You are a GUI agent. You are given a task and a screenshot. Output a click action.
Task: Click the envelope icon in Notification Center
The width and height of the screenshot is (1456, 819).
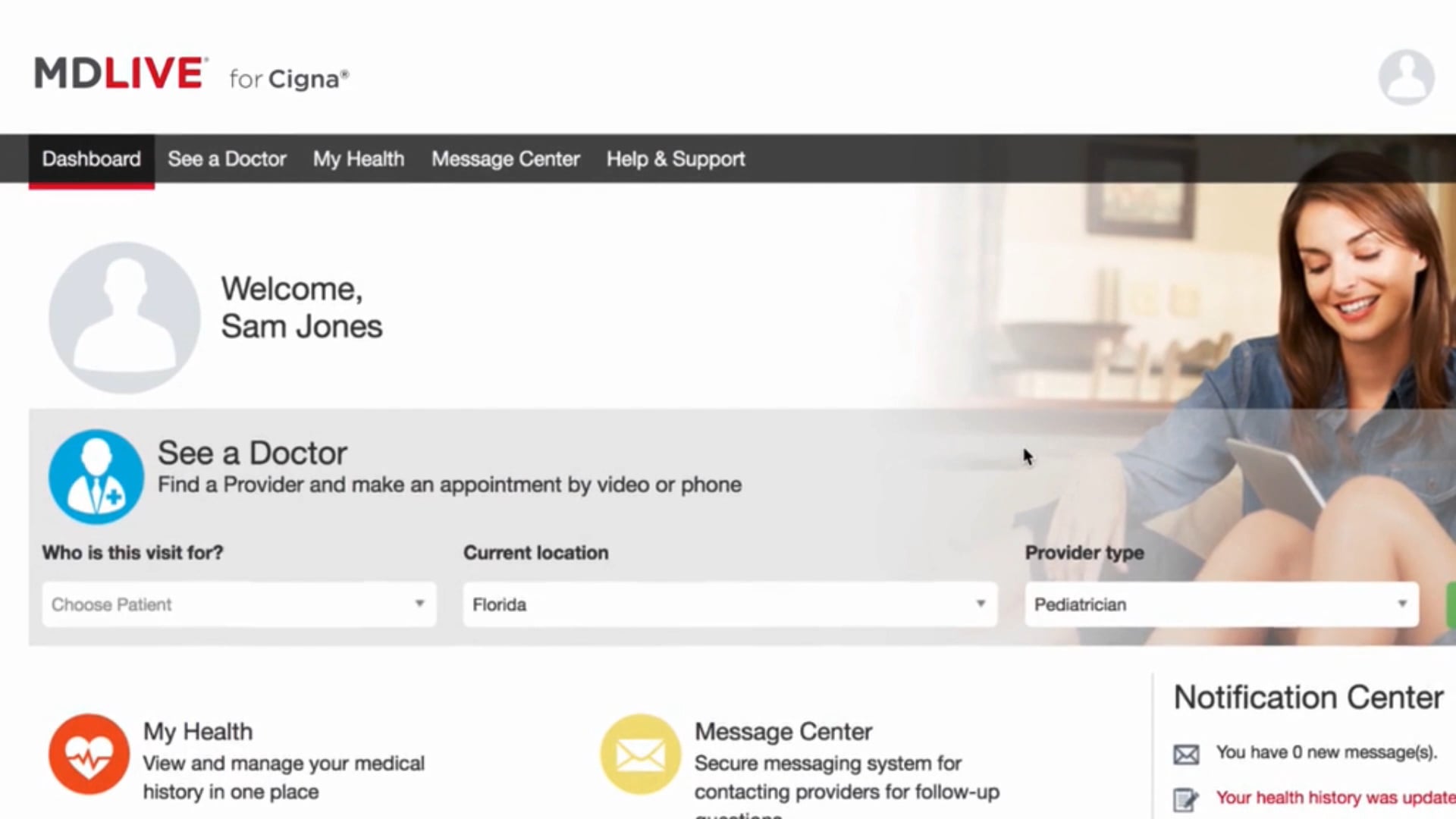(x=1186, y=753)
